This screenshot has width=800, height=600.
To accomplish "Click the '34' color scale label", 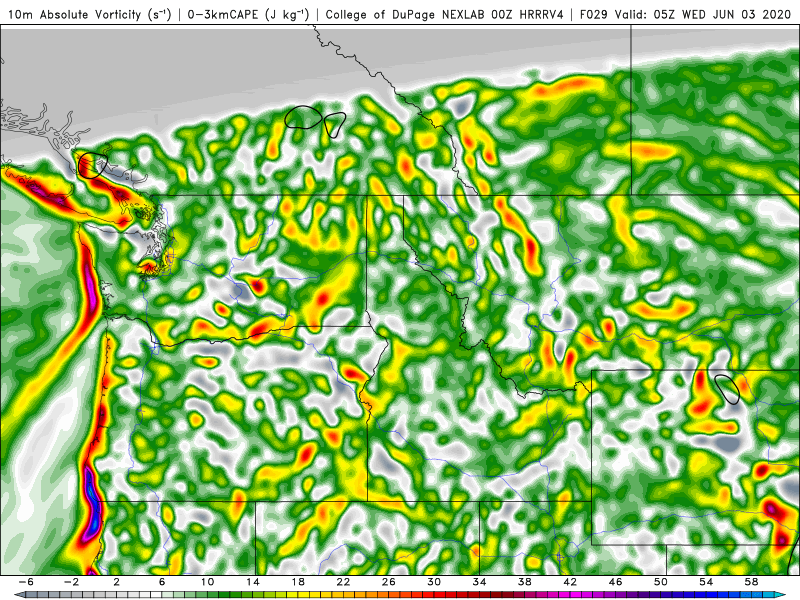I will pos(479,582).
